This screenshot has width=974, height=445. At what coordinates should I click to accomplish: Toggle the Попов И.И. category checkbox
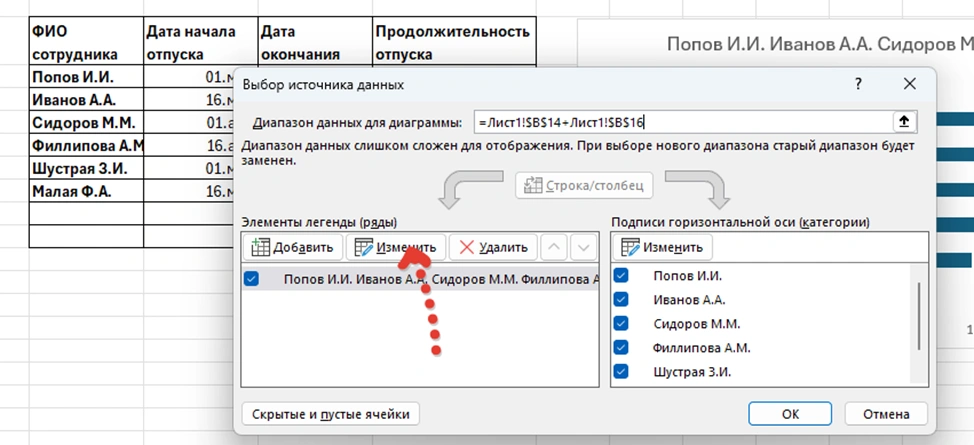click(x=620, y=276)
